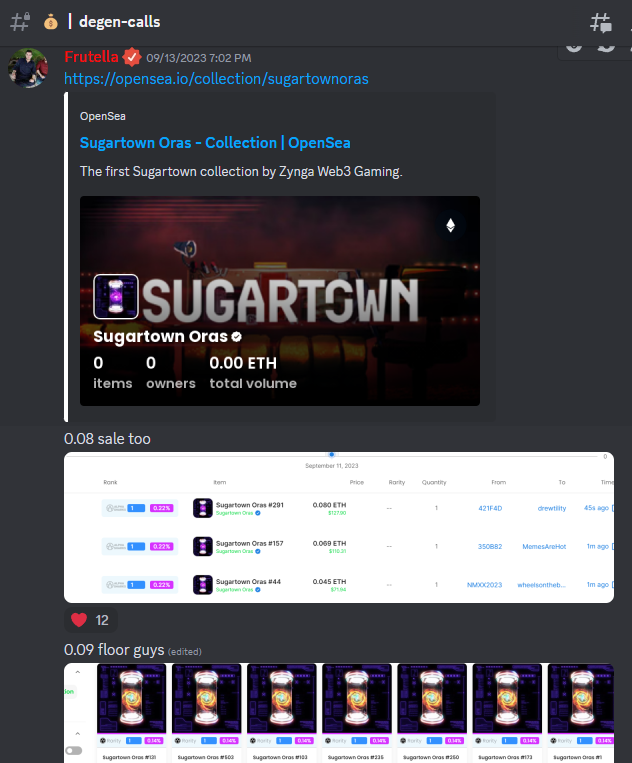Open the Sugartown Oras #235 NFT thumbnail
This screenshot has width=632, height=763.
(357, 698)
